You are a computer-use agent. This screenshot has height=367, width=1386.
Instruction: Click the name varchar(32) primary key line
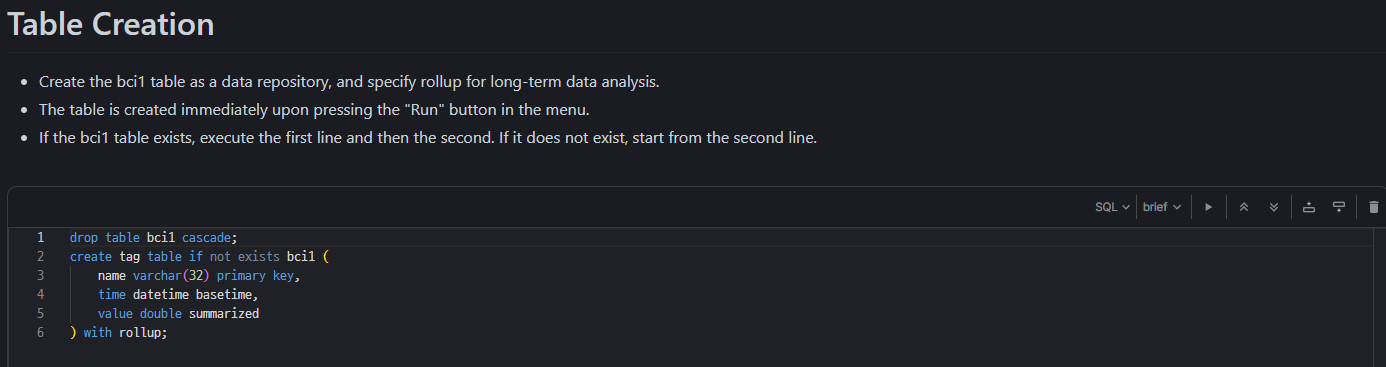[199, 275]
